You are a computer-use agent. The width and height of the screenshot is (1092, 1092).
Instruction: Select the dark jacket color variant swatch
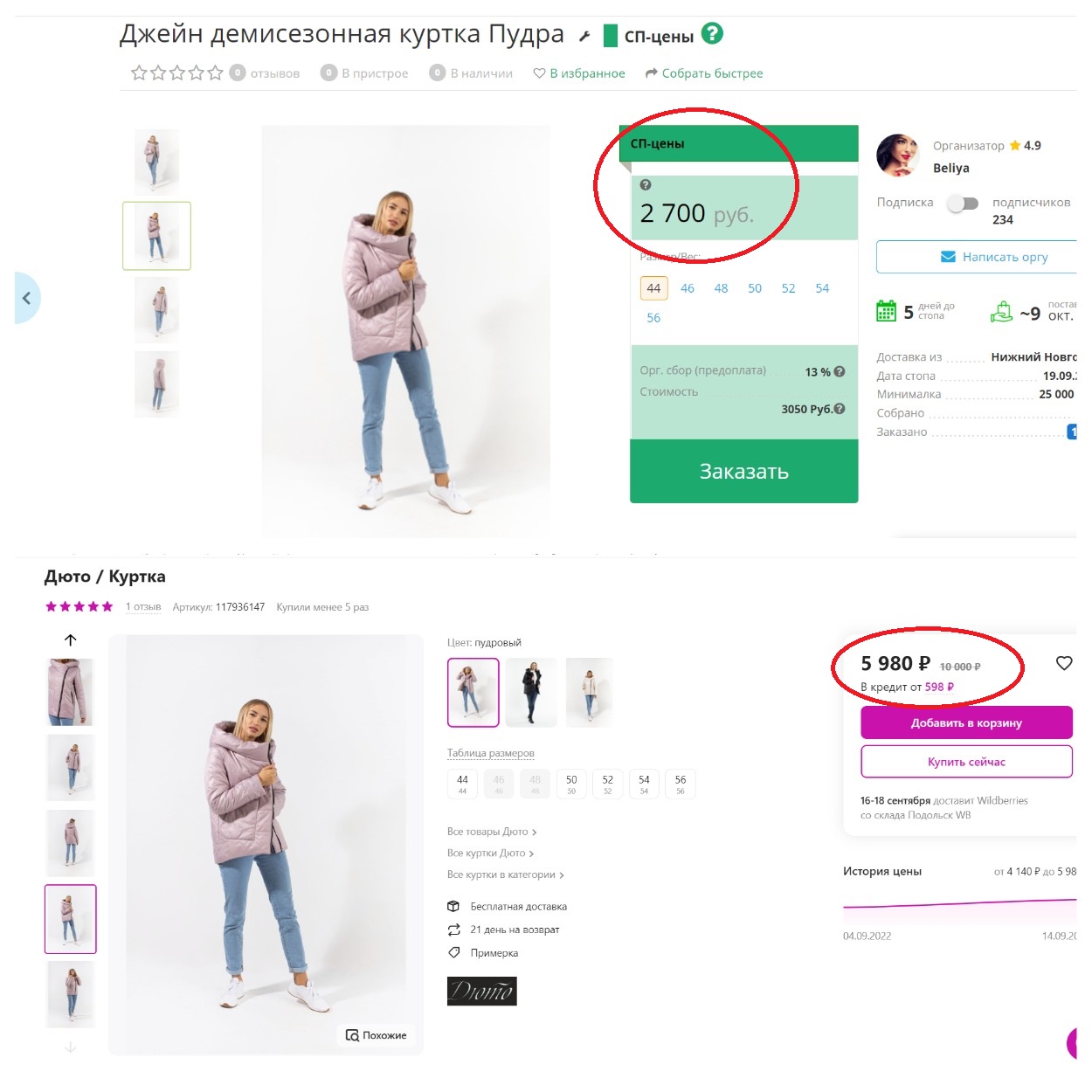[x=531, y=692]
